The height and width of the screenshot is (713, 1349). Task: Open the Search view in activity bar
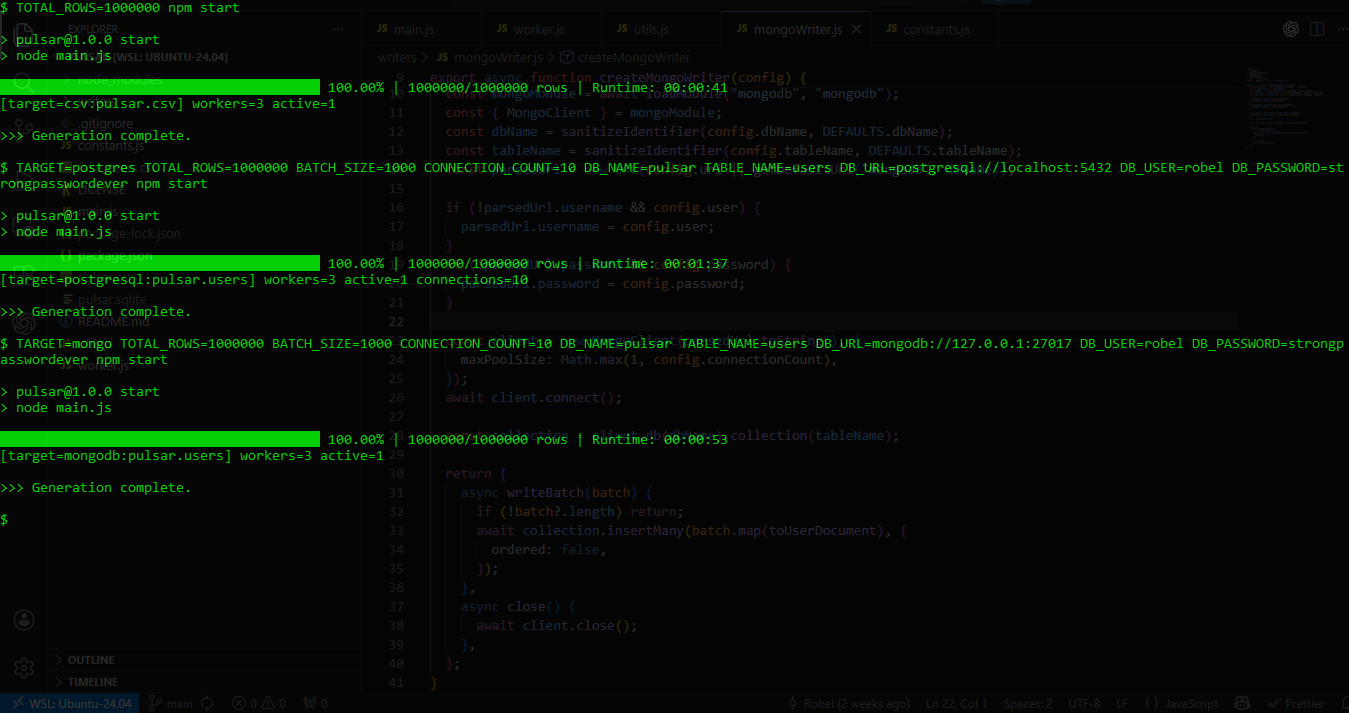[x=24, y=82]
